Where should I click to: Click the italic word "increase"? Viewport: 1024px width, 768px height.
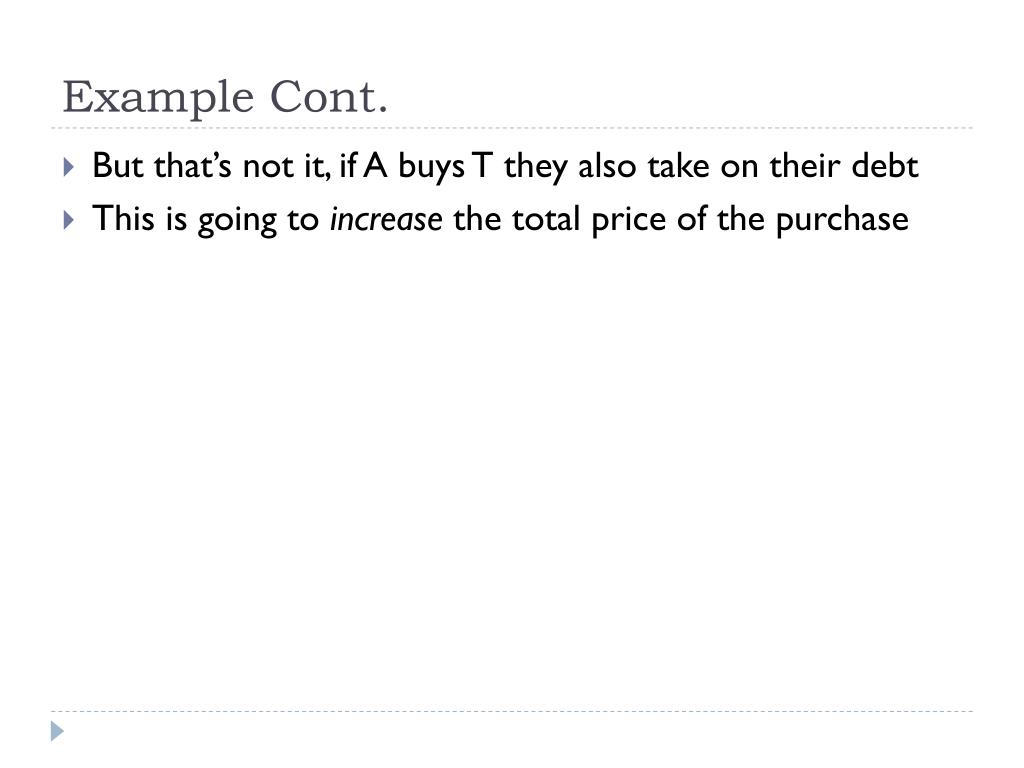(x=386, y=219)
